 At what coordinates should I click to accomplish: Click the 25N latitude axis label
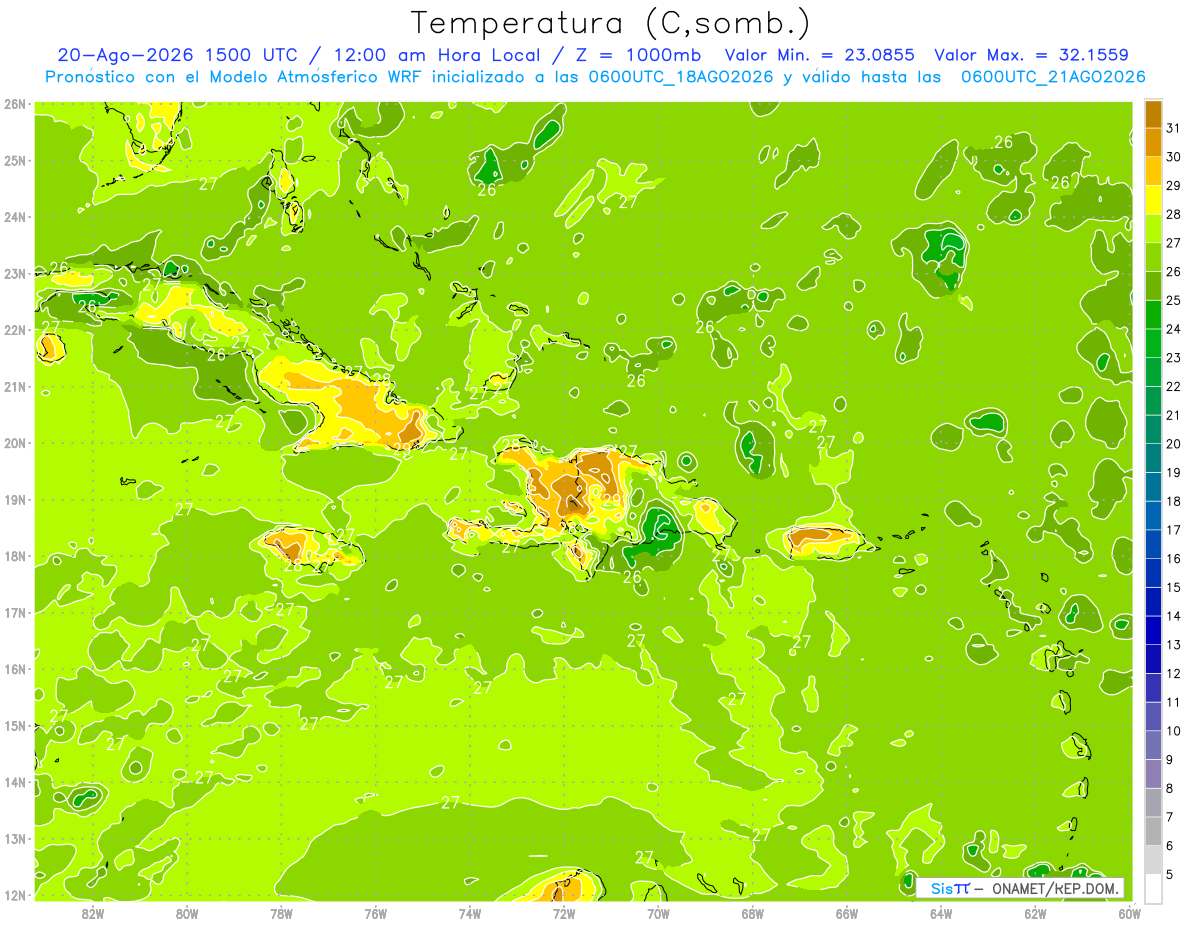pos(14,160)
